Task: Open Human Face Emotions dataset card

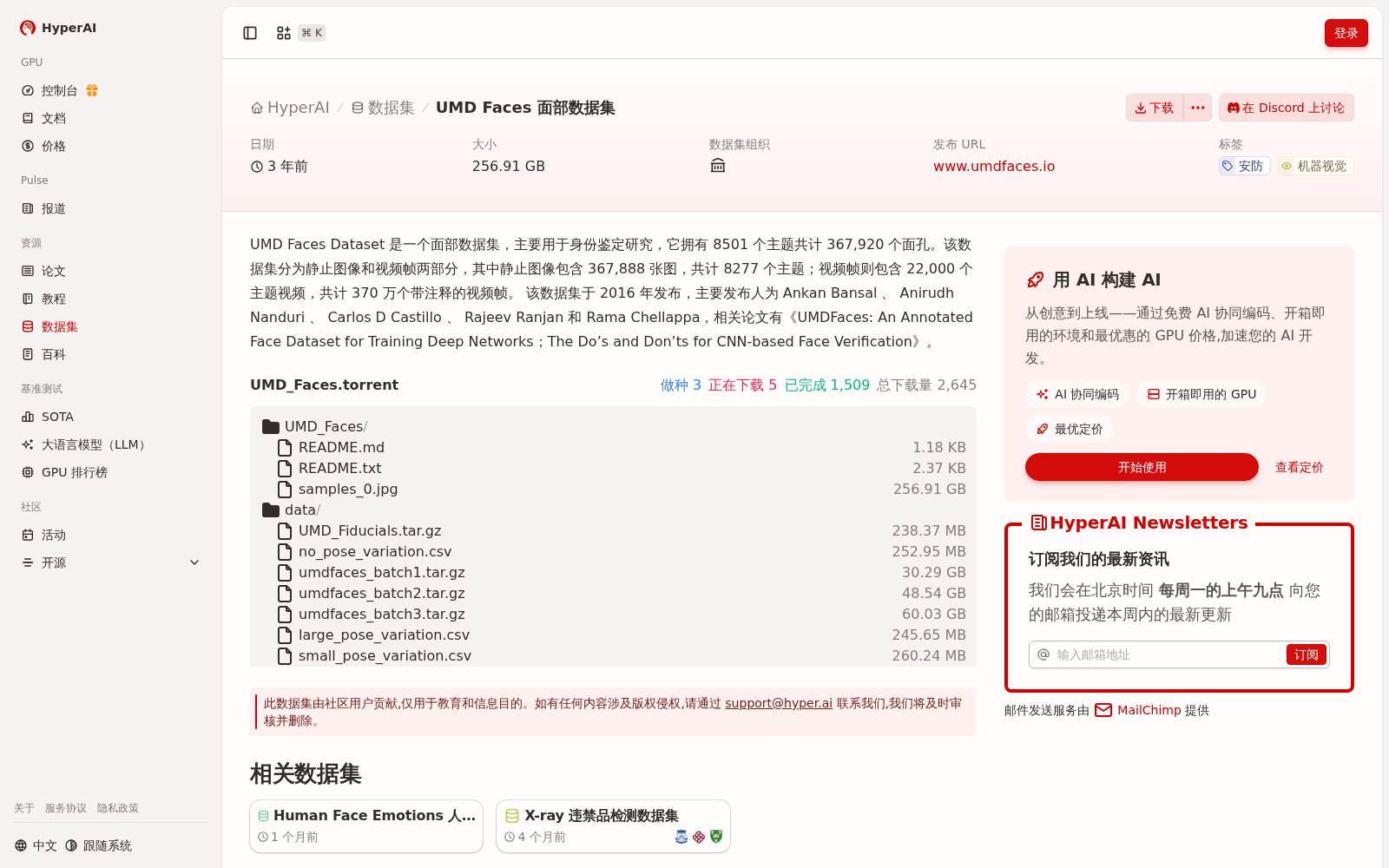Action: (x=366, y=826)
